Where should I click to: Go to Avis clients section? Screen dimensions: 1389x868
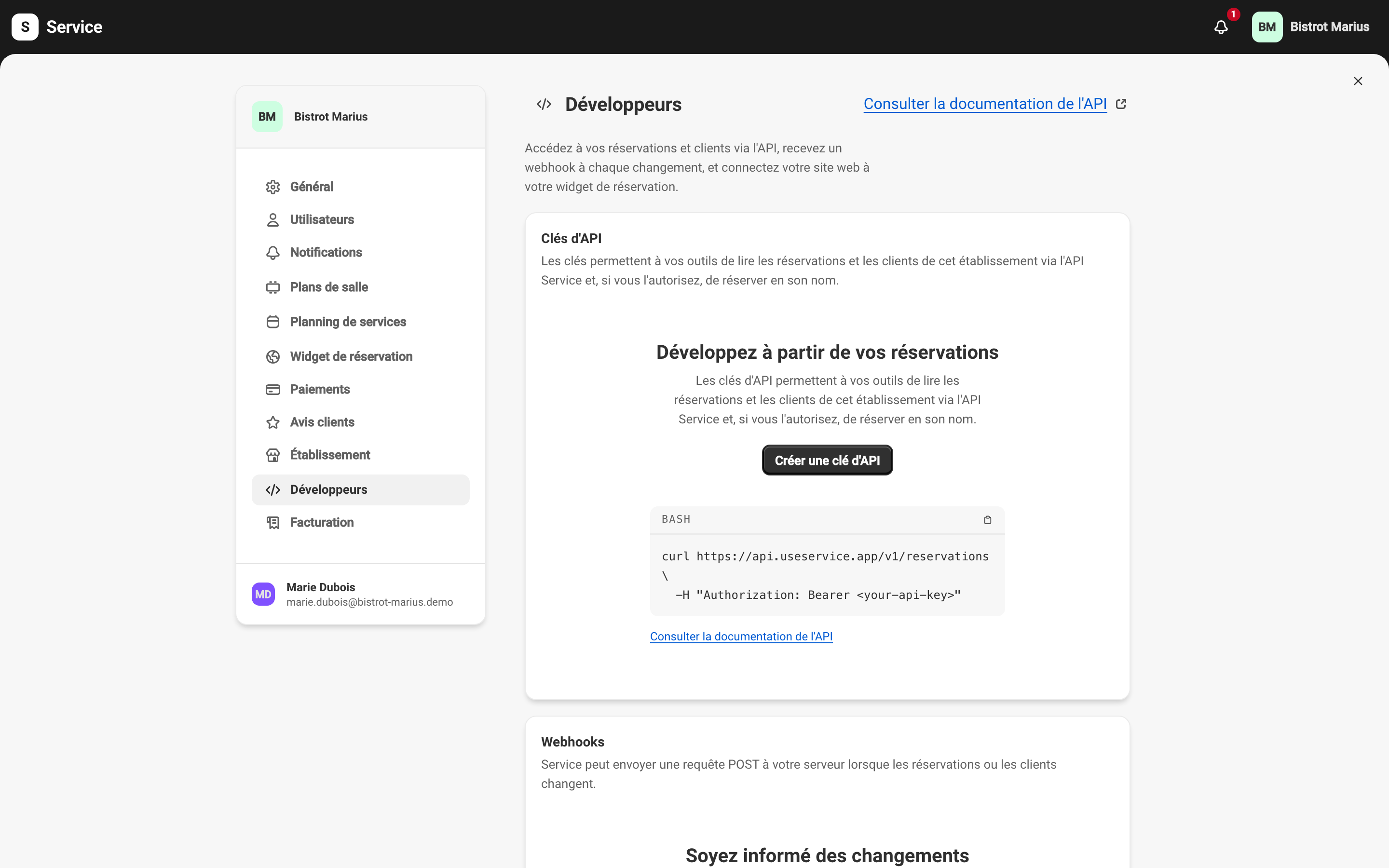(x=360, y=422)
